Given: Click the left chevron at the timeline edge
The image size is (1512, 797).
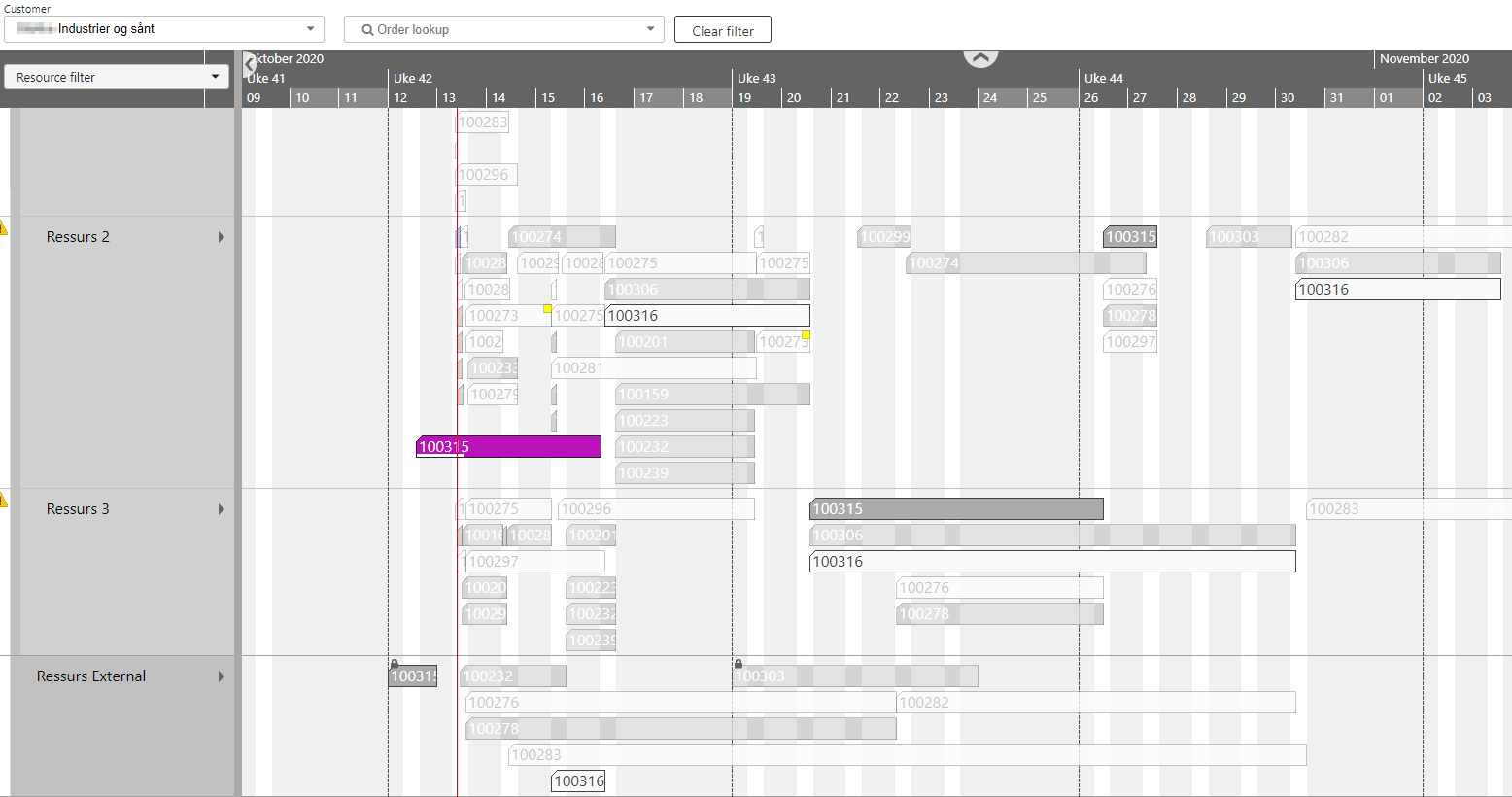Looking at the screenshot, I should [250, 63].
